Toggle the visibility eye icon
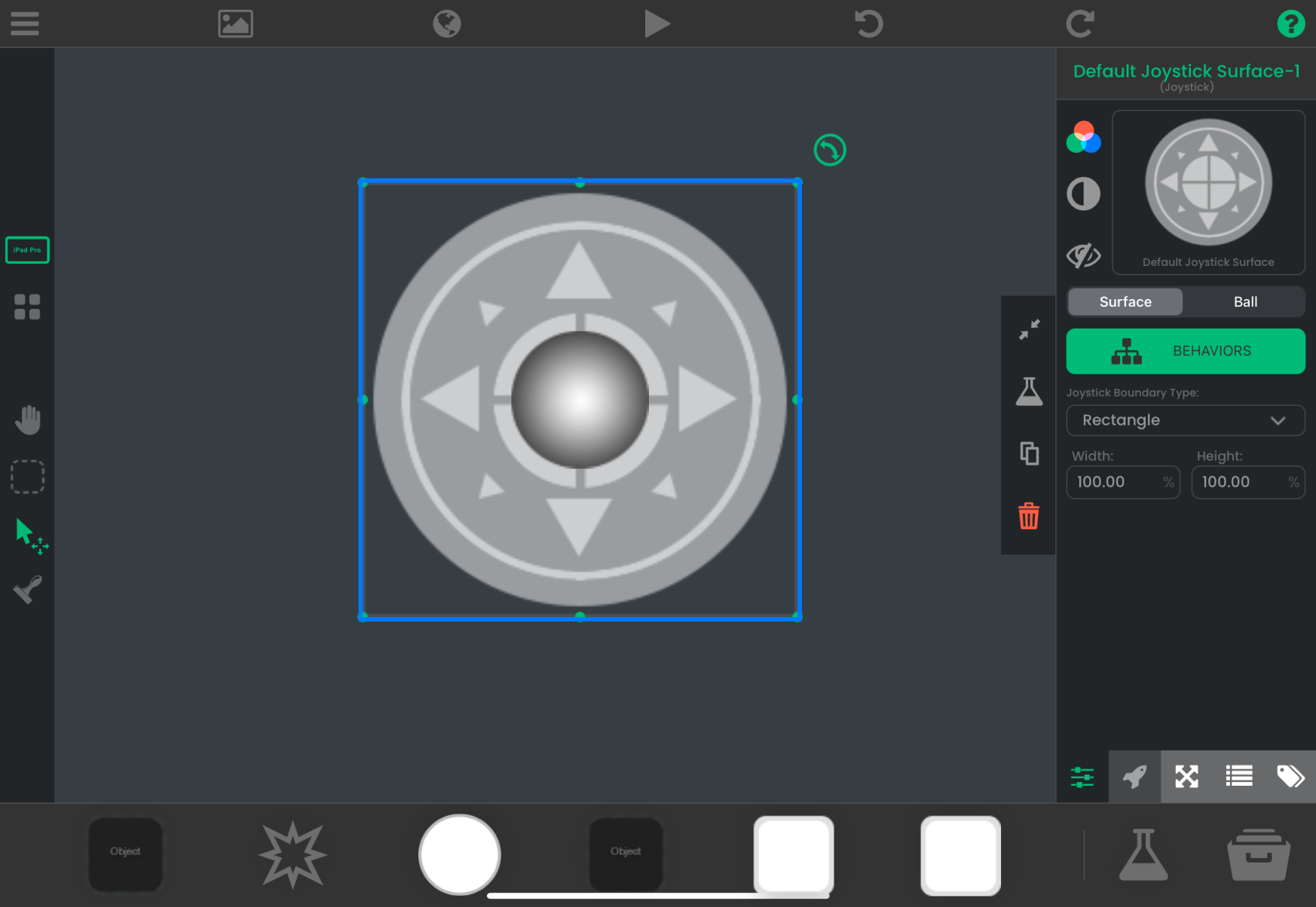Viewport: 1316px width, 907px height. tap(1084, 255)
